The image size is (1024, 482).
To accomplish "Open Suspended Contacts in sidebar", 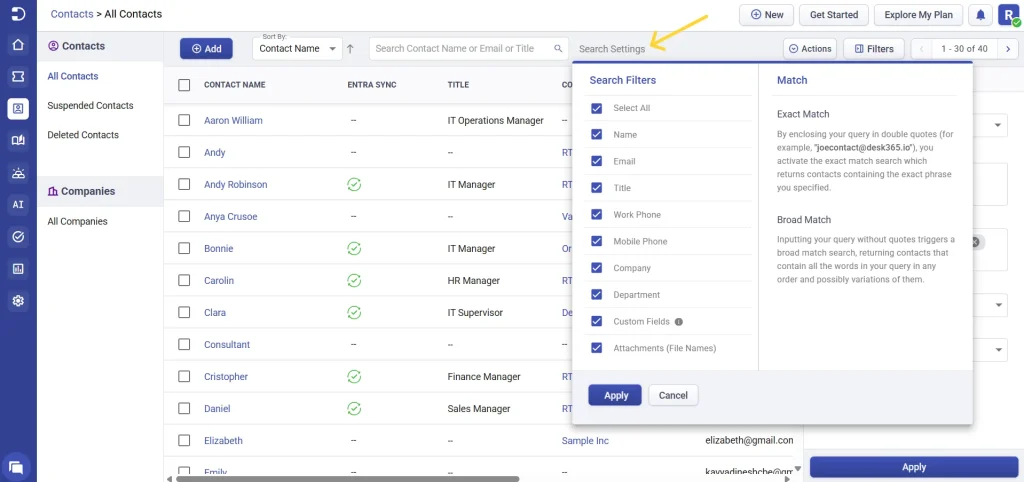I will [x=90, y=105].
